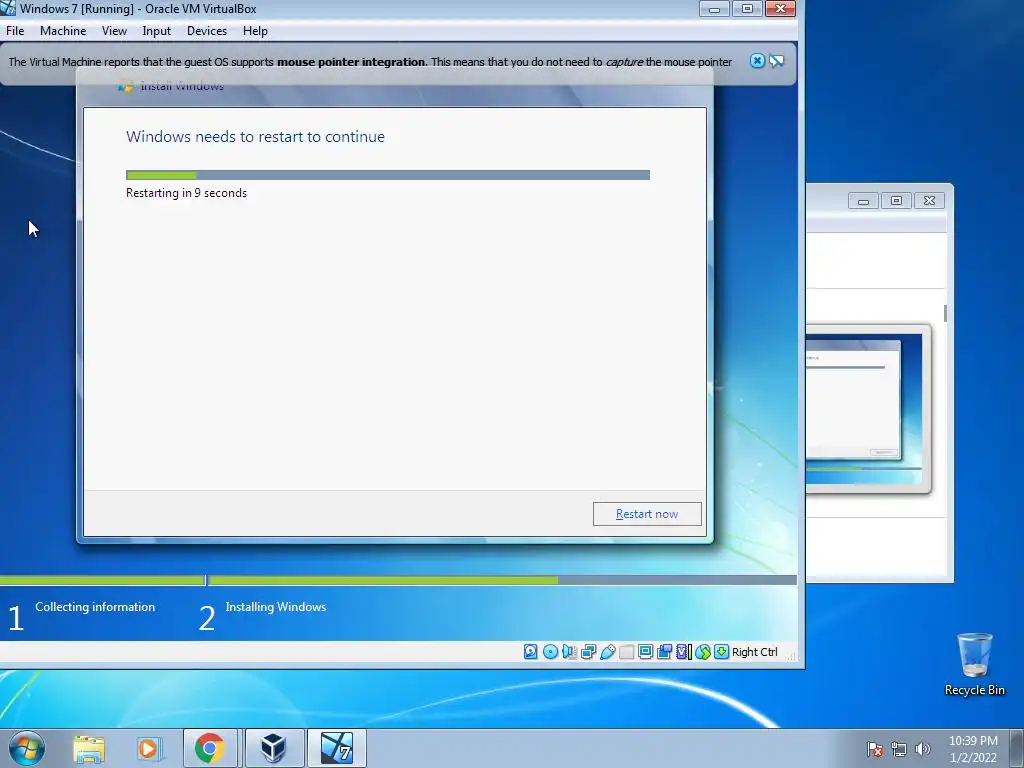Click the blank gray shared folders indicator
Image resolution: width=1024 pixels, height=768 pixels.
point(626,652)
